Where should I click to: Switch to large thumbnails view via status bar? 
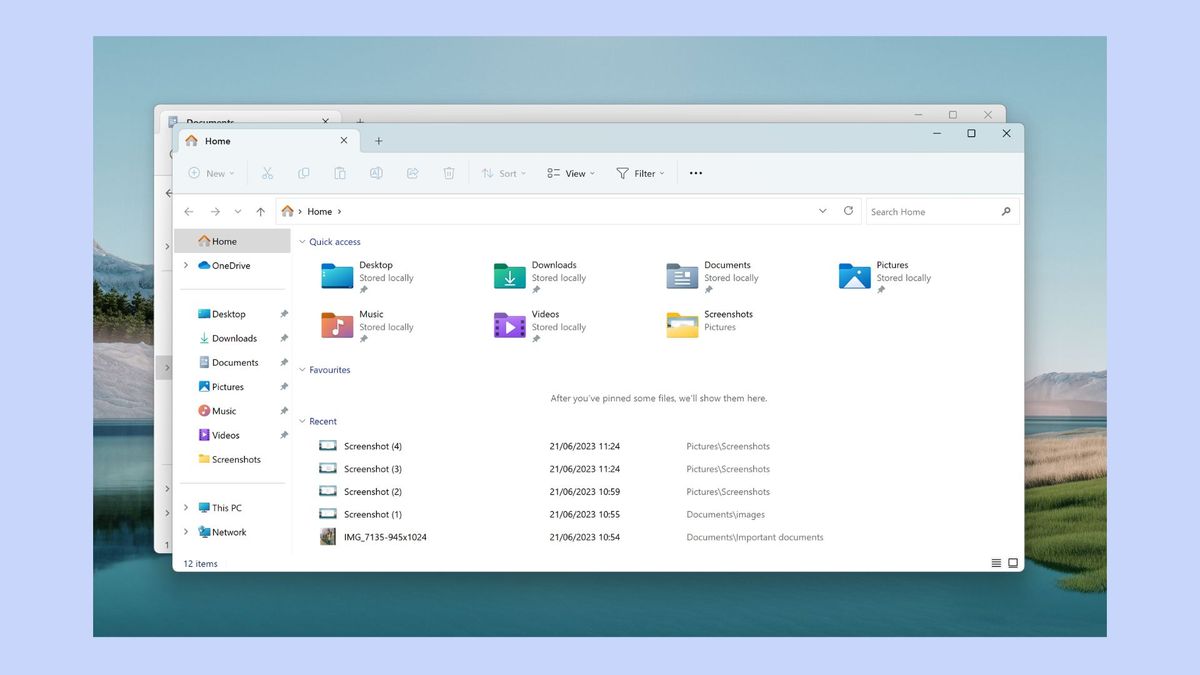pos(1011,563)
